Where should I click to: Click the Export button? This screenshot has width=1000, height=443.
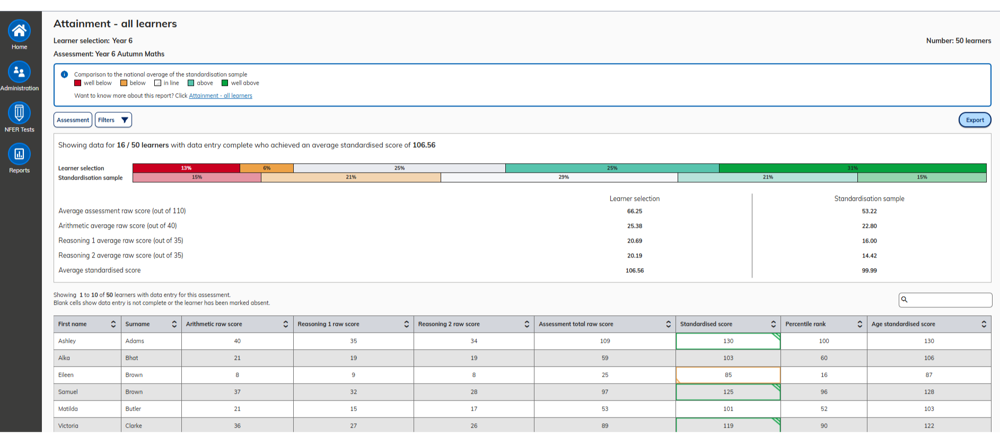(974, 120)
